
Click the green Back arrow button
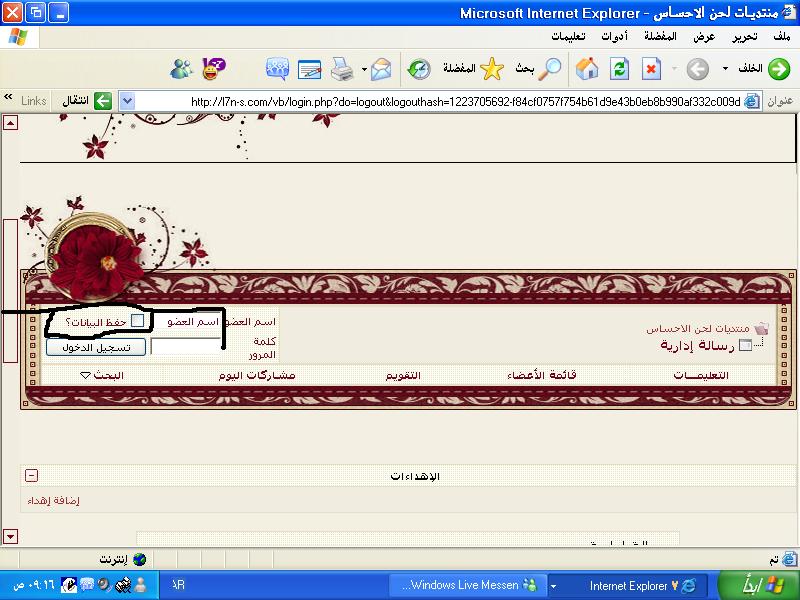coord(779,69)
